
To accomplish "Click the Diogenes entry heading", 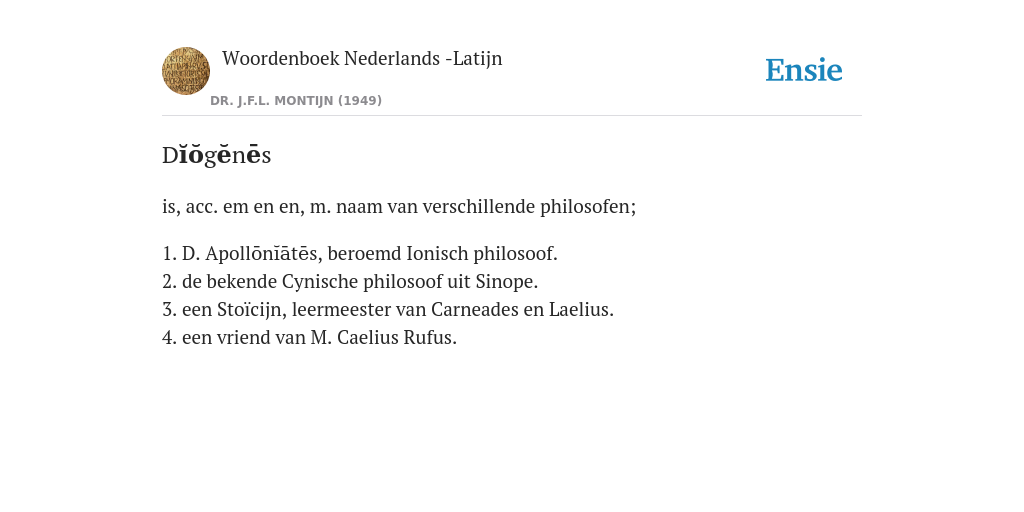I will tap(216, 155).
